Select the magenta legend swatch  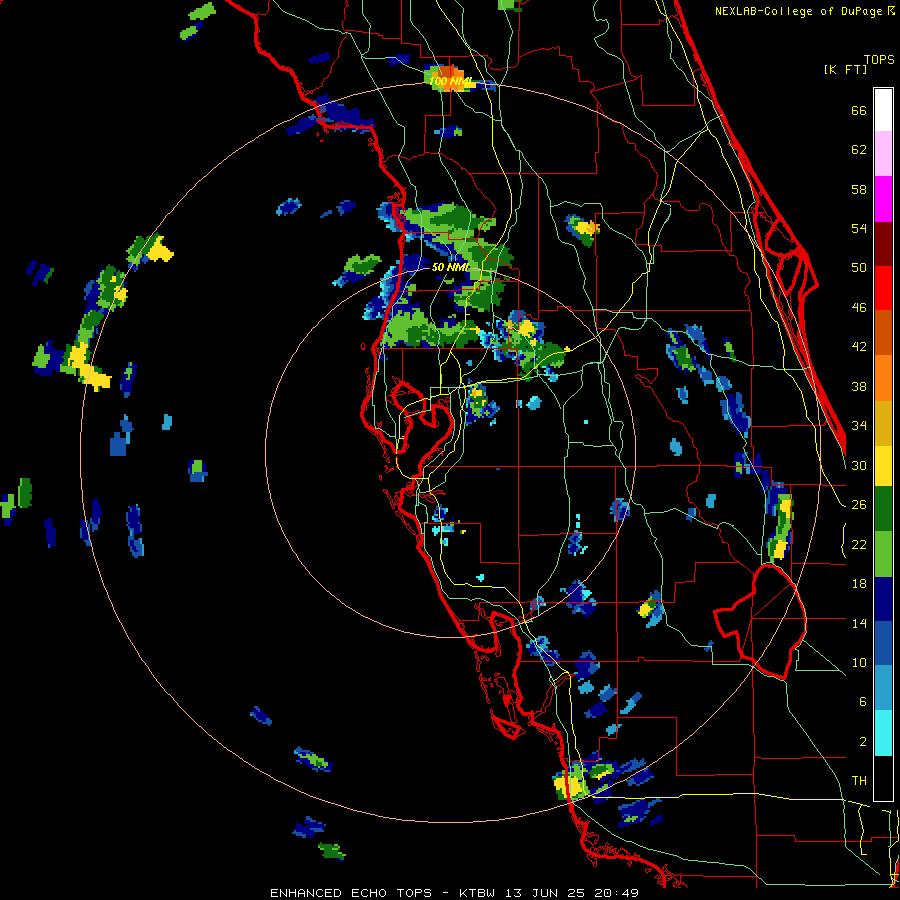point(883,199)
